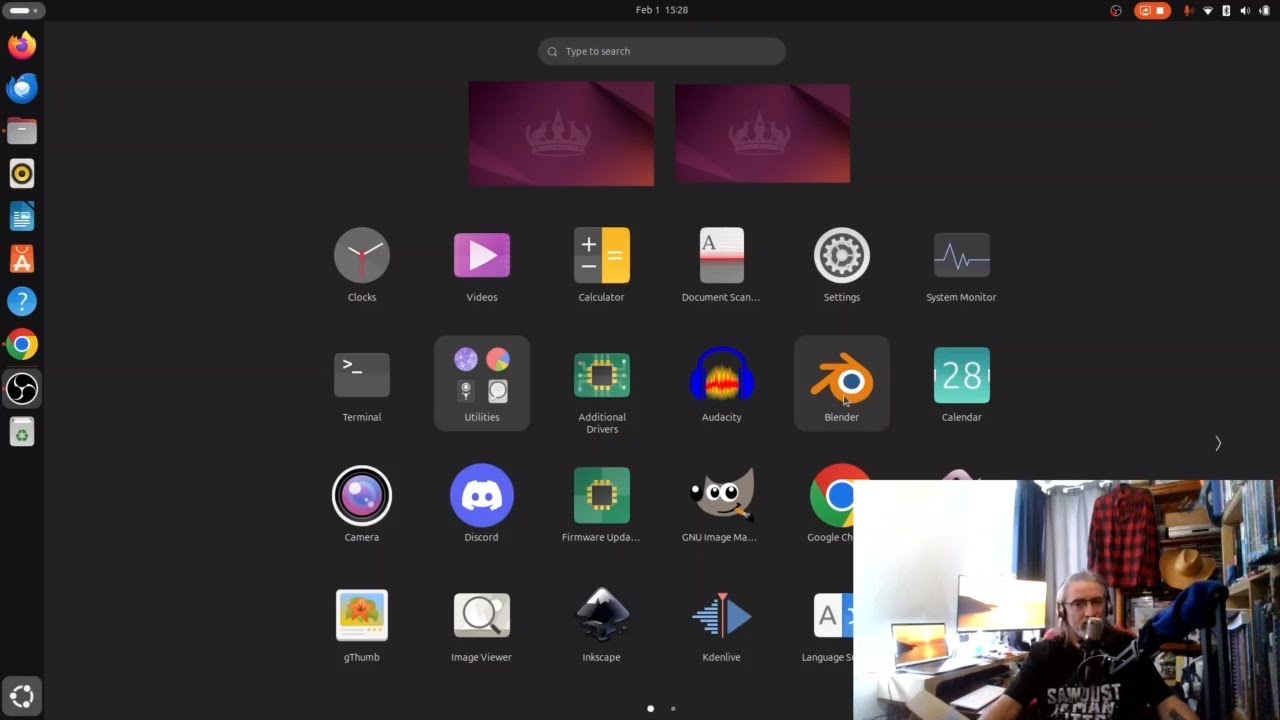Launch Kdenlive
The width and height of the screenshot is (1280, 720).
[x=722, y=616]
